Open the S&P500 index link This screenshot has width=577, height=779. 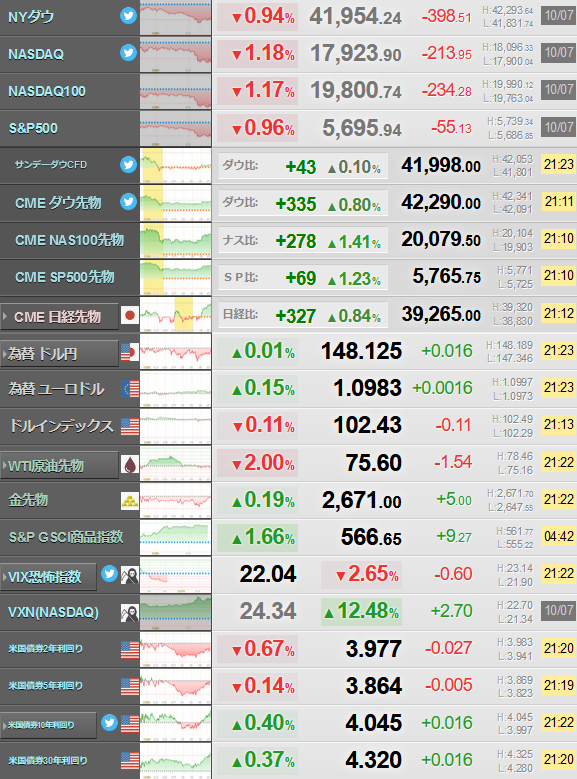[33, 128]
